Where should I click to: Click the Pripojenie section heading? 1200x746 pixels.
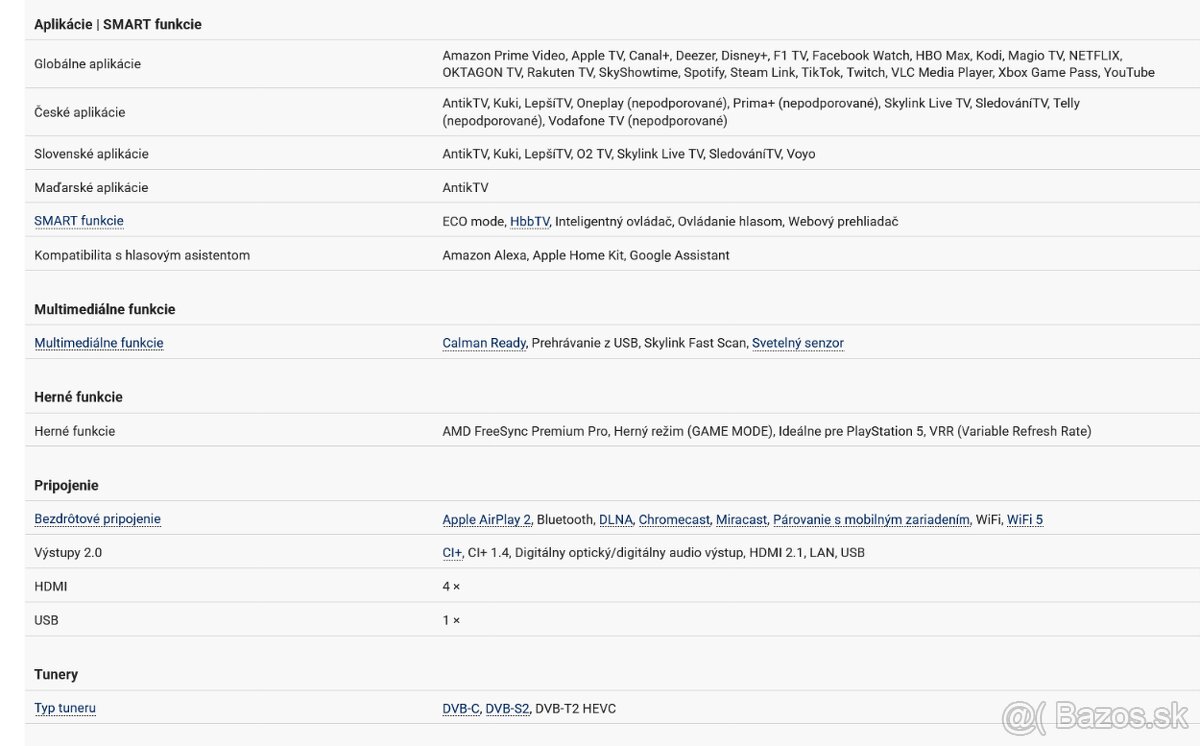[66, 485]
